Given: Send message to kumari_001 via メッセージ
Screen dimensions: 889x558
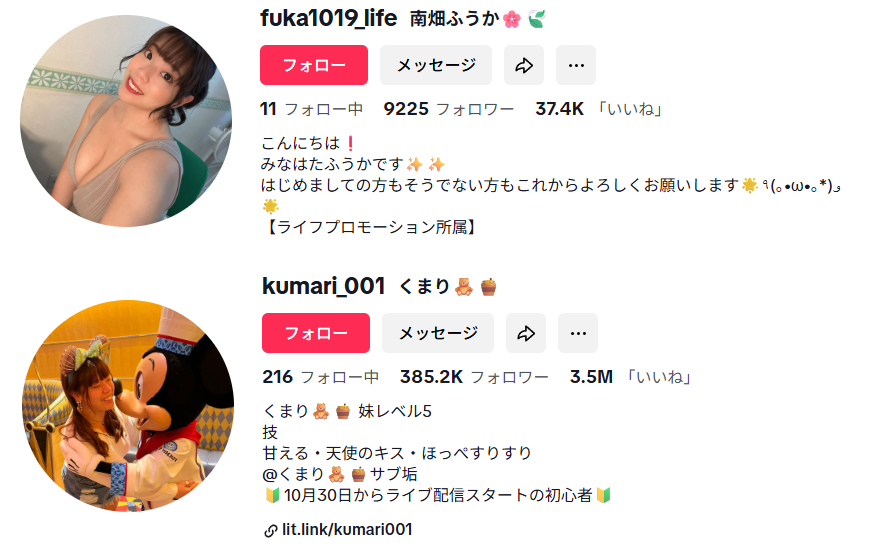Looking at the screenshot, I should pos(438,333).
